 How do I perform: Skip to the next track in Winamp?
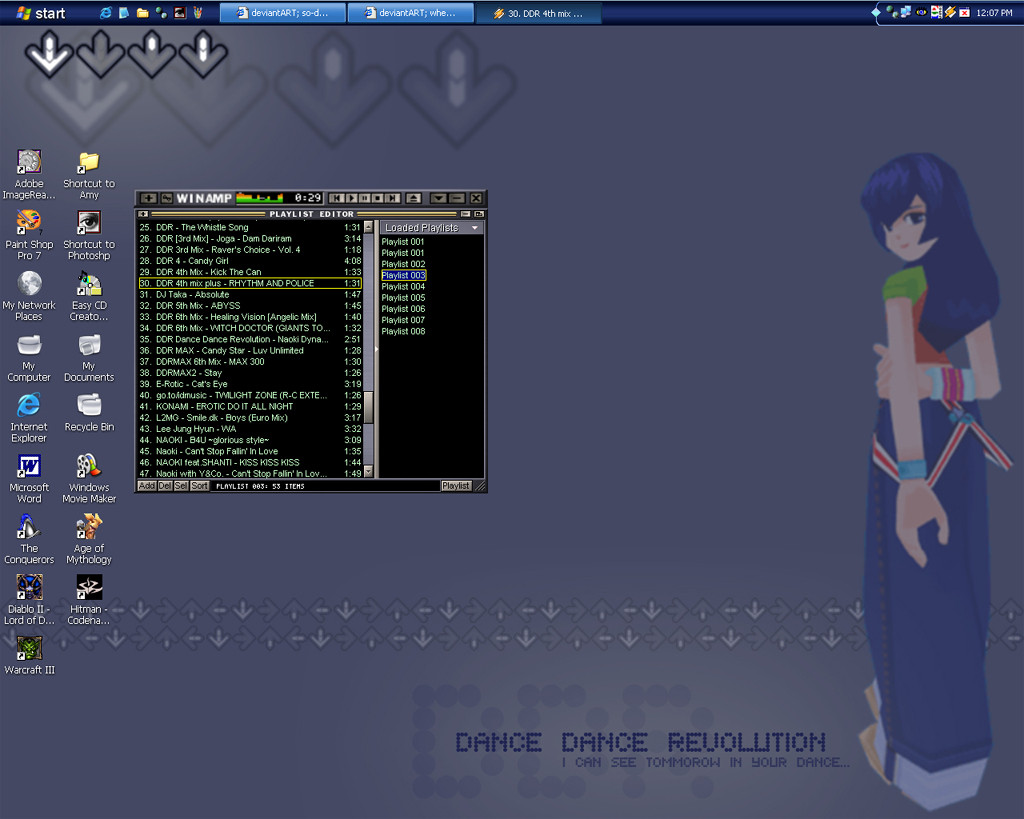[x=392, y=198]
